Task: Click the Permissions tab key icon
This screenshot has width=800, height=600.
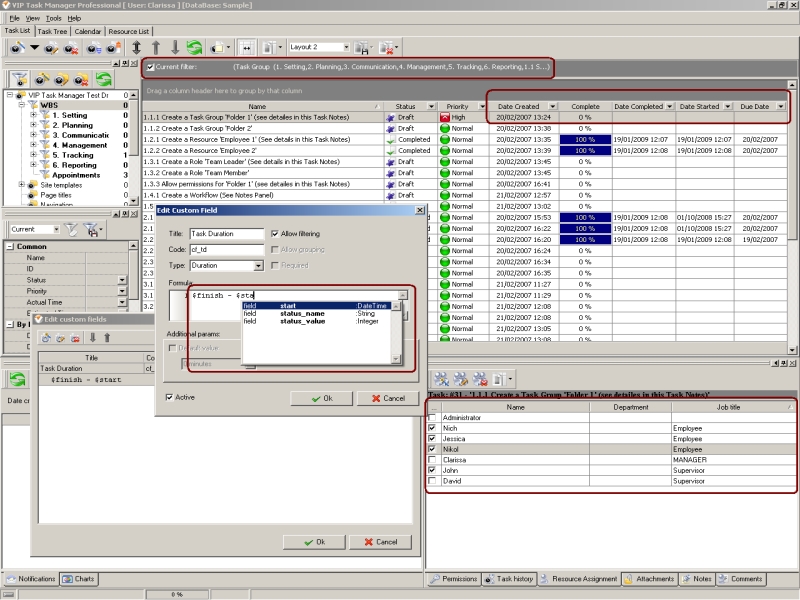Action: tap(436, 579)
